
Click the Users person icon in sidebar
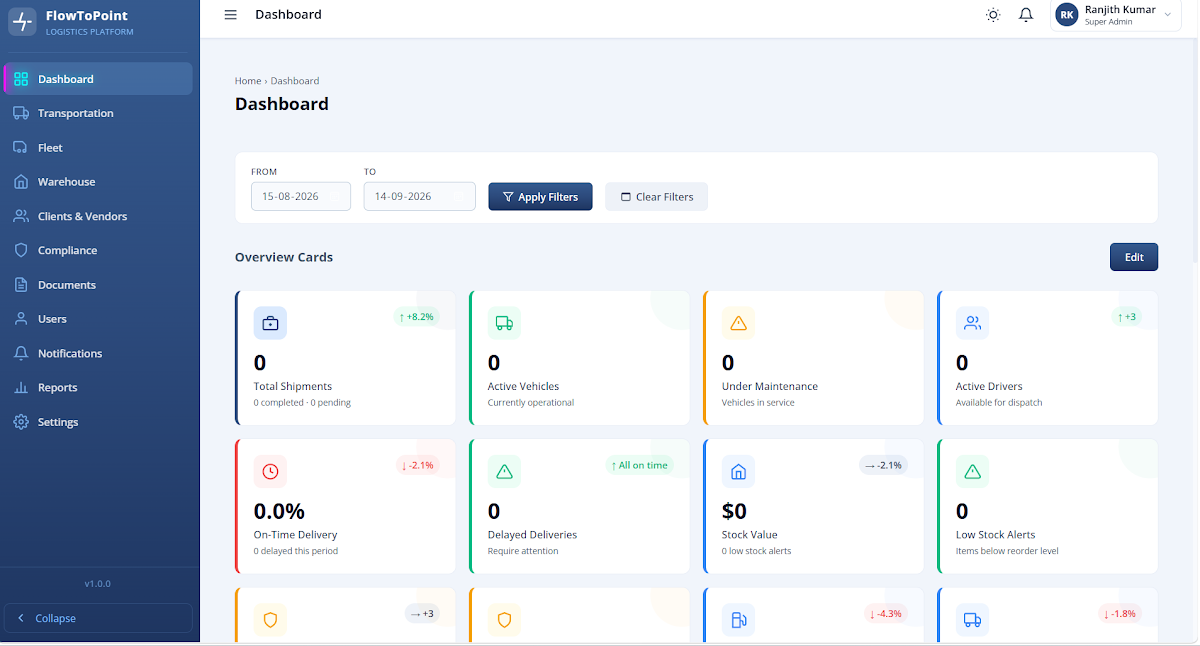tap(21, 319)
